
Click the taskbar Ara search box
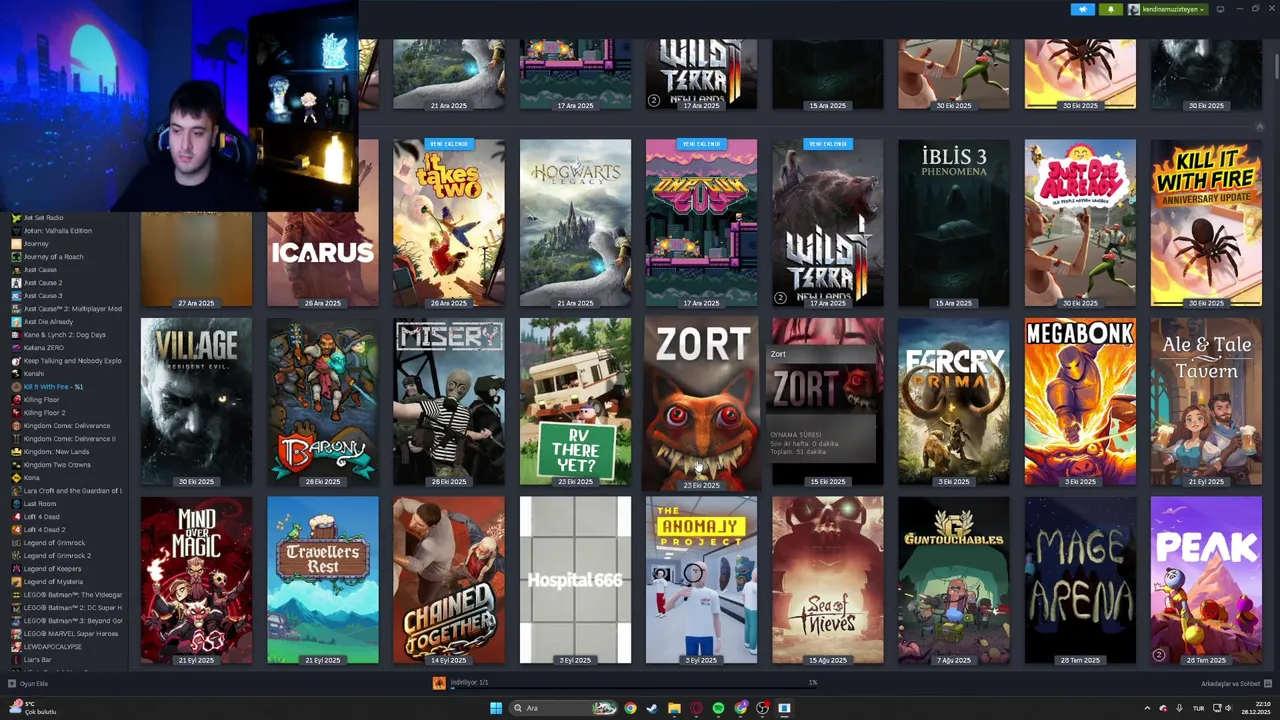pyautogui.click(x=563, y=708)
